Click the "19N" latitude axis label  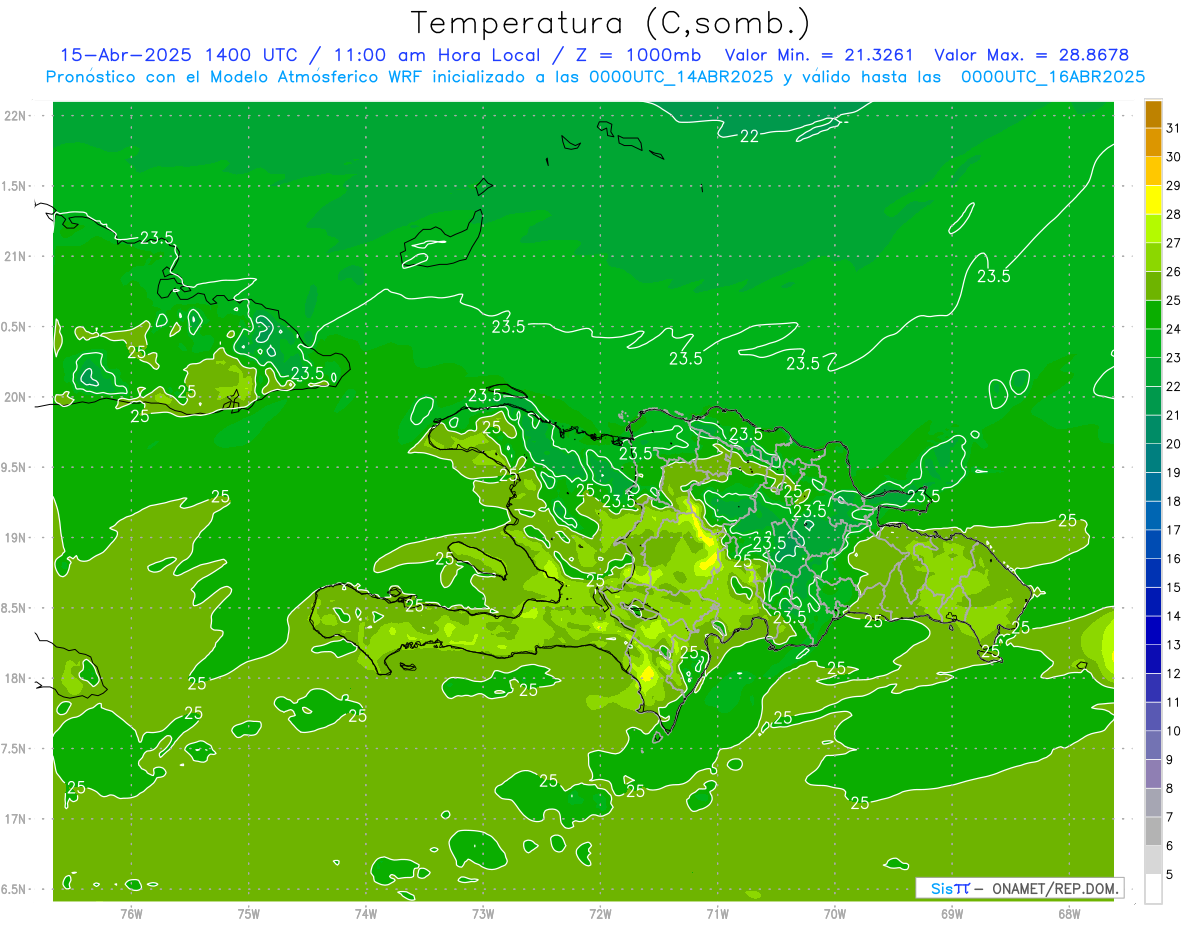(16, 538)
